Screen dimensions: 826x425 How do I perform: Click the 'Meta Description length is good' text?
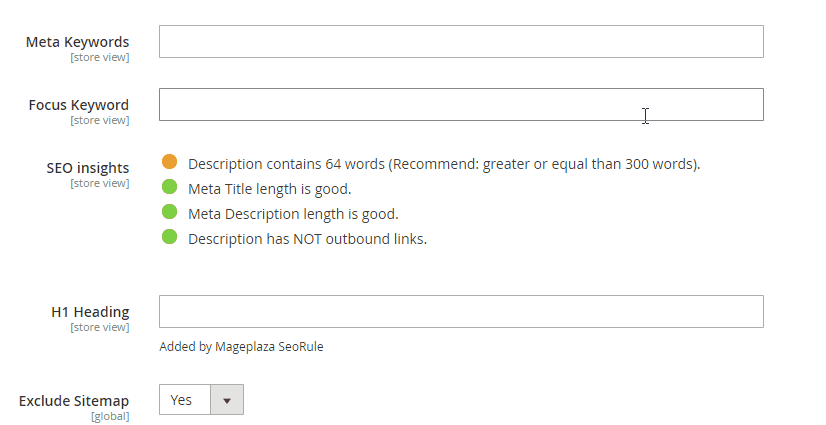(293, 213)
